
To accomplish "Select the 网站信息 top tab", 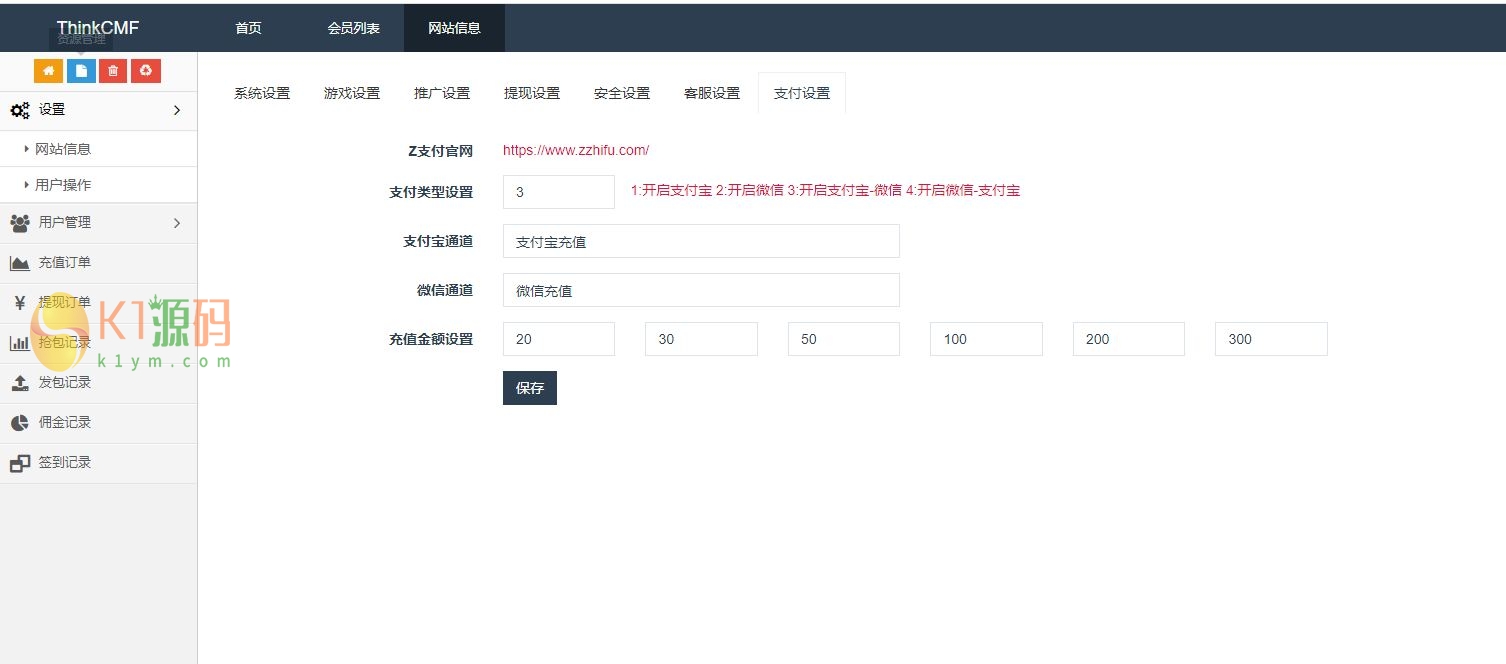I will click(454, 28).
